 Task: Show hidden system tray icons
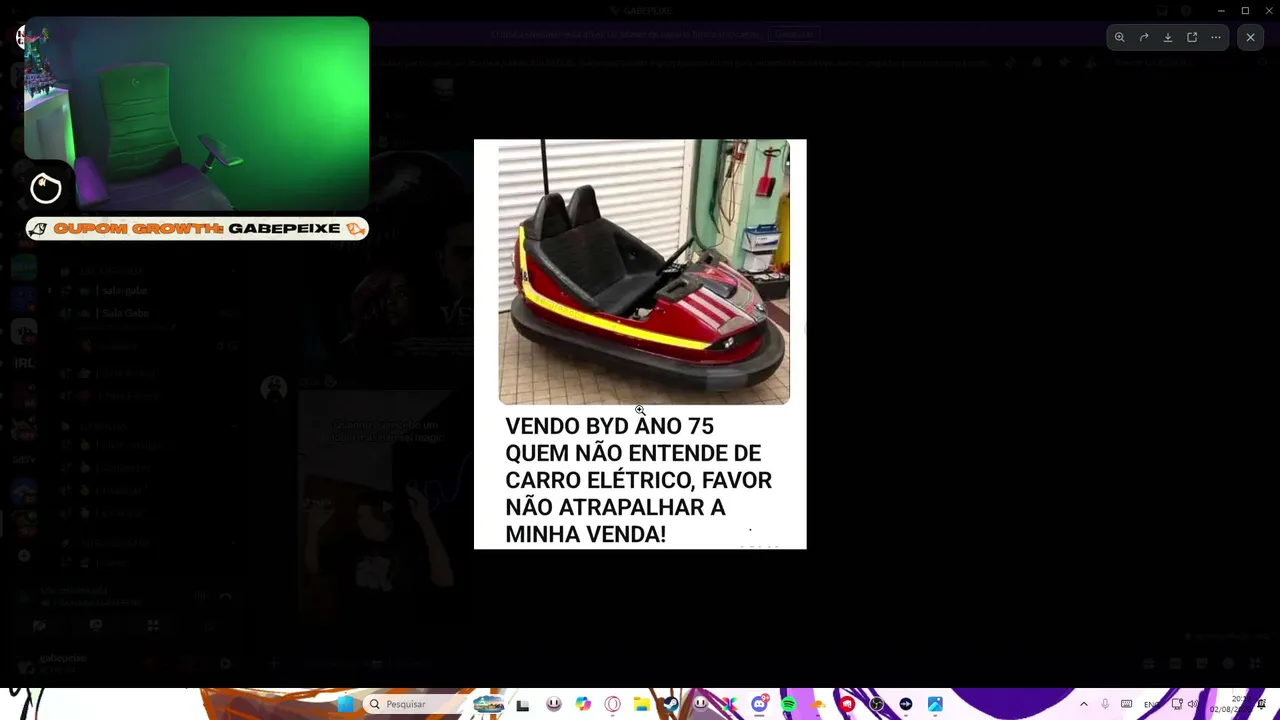1083,704
